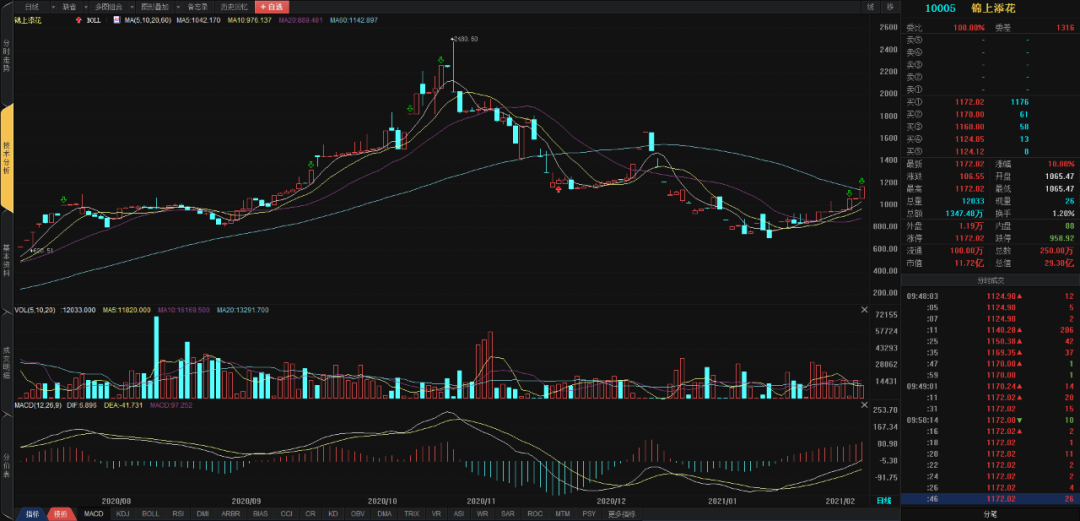
Task: Click the 历史回忆 button
Action: point(233,7)
